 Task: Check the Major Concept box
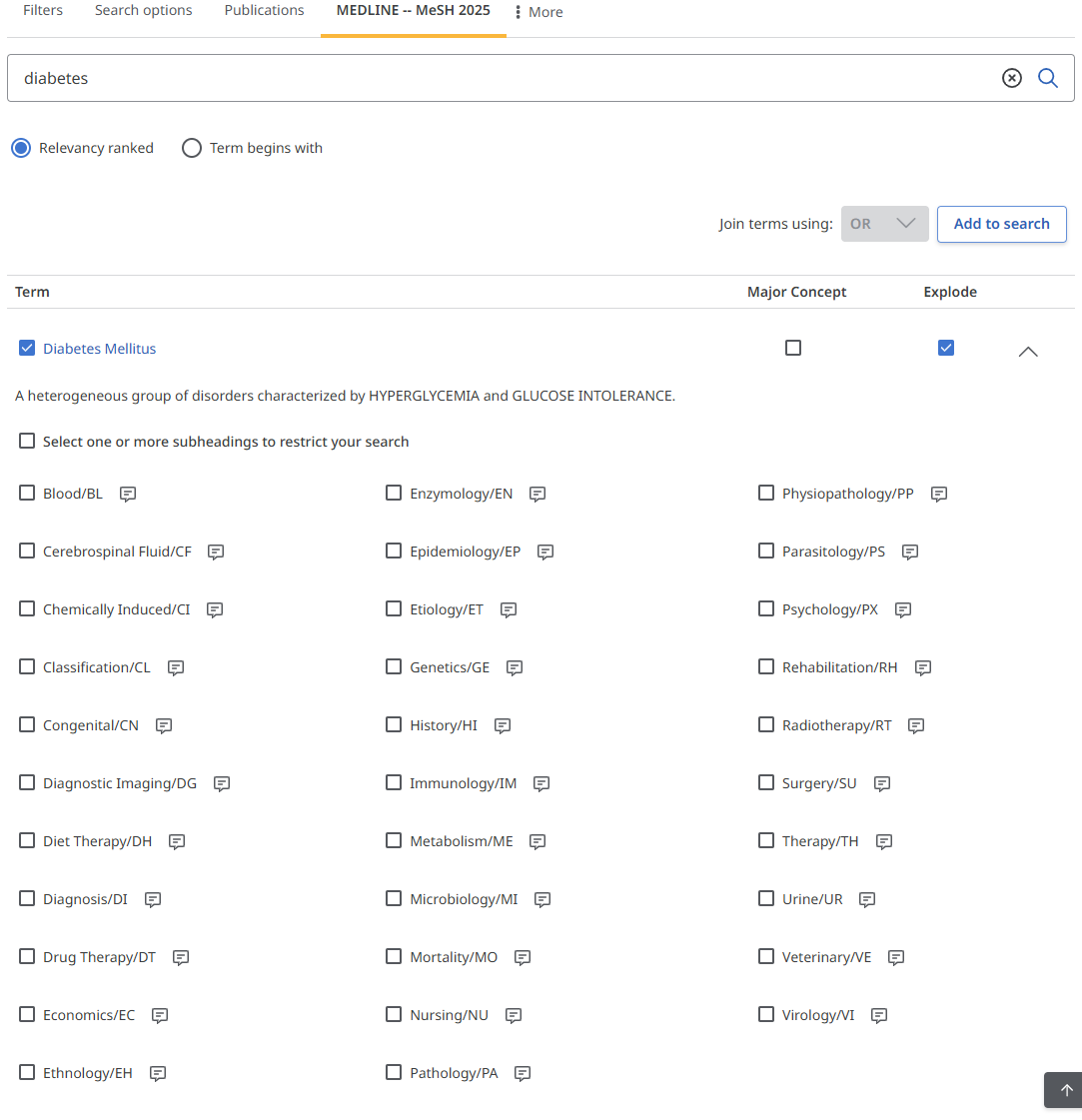[x=793, y=348]
